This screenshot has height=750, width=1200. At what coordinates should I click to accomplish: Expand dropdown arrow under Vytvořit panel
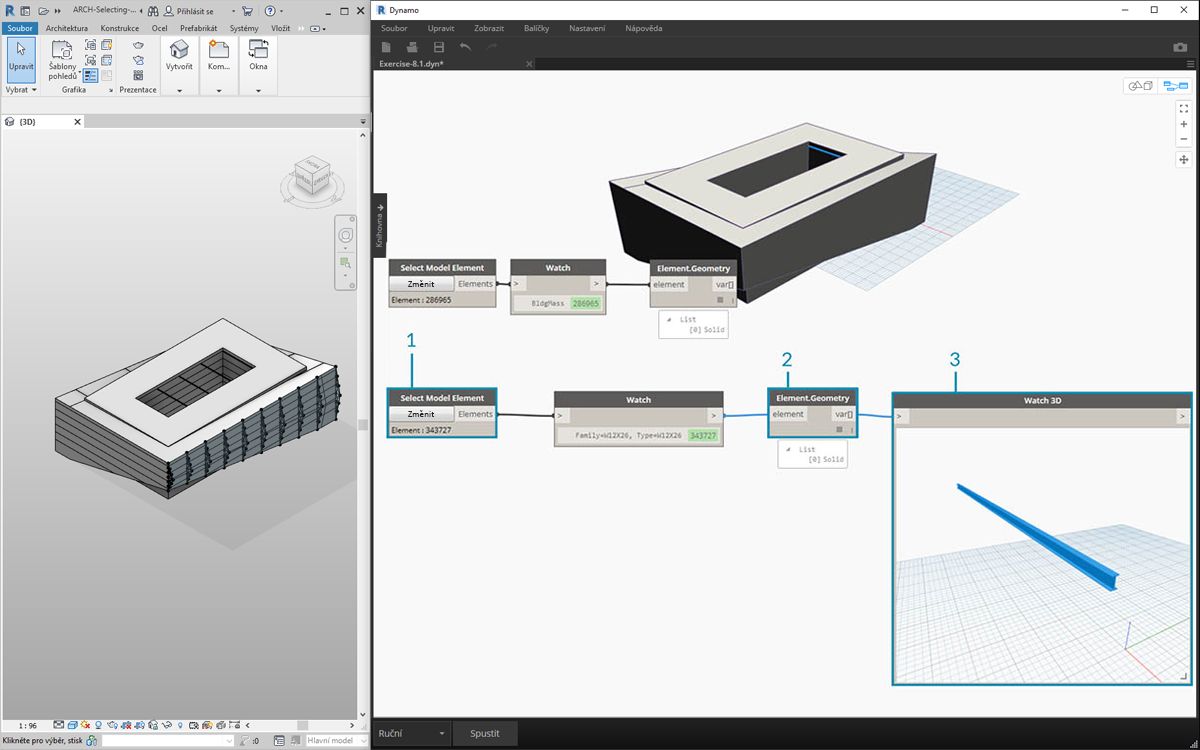[x=179, y=91]
